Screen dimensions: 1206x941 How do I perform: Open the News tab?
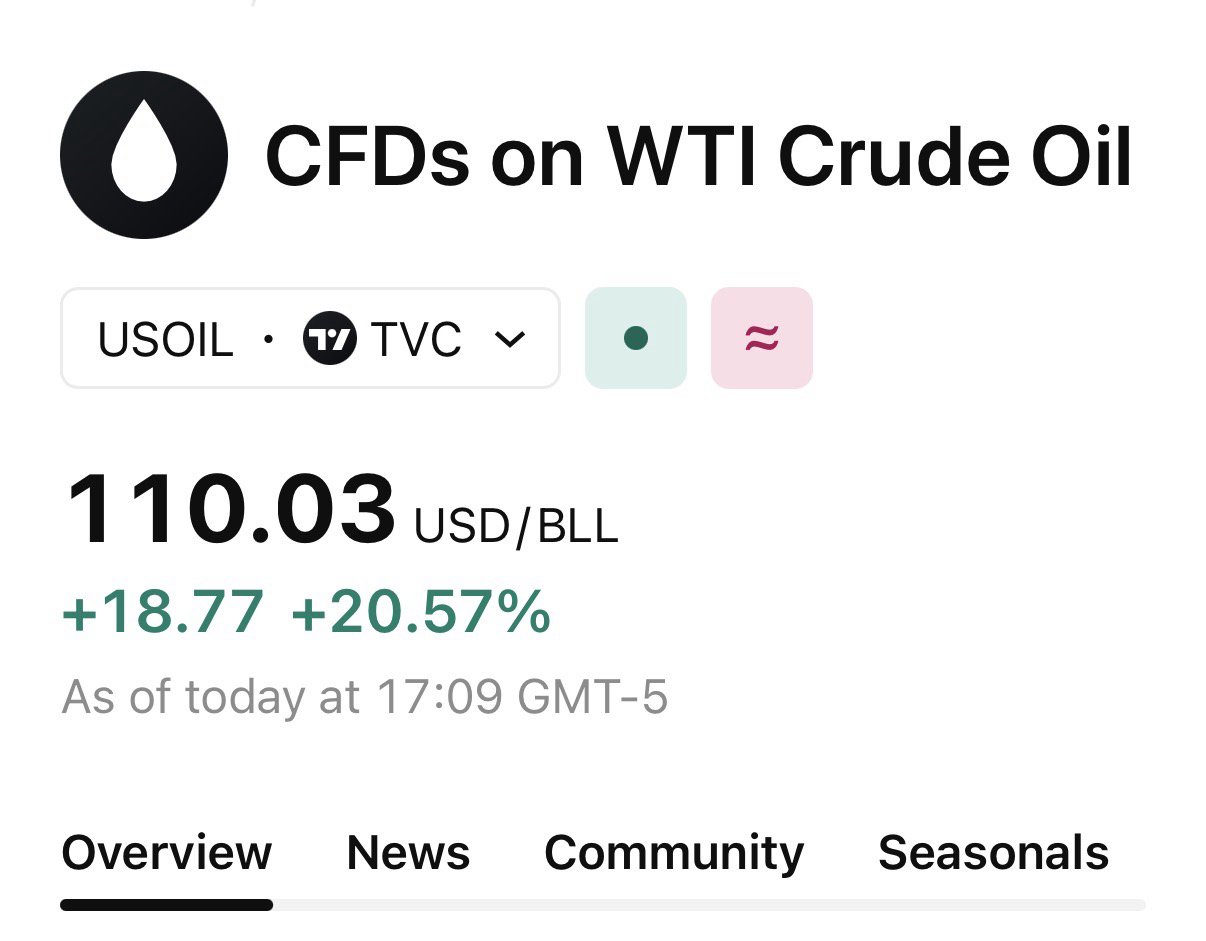coord(408,853)
